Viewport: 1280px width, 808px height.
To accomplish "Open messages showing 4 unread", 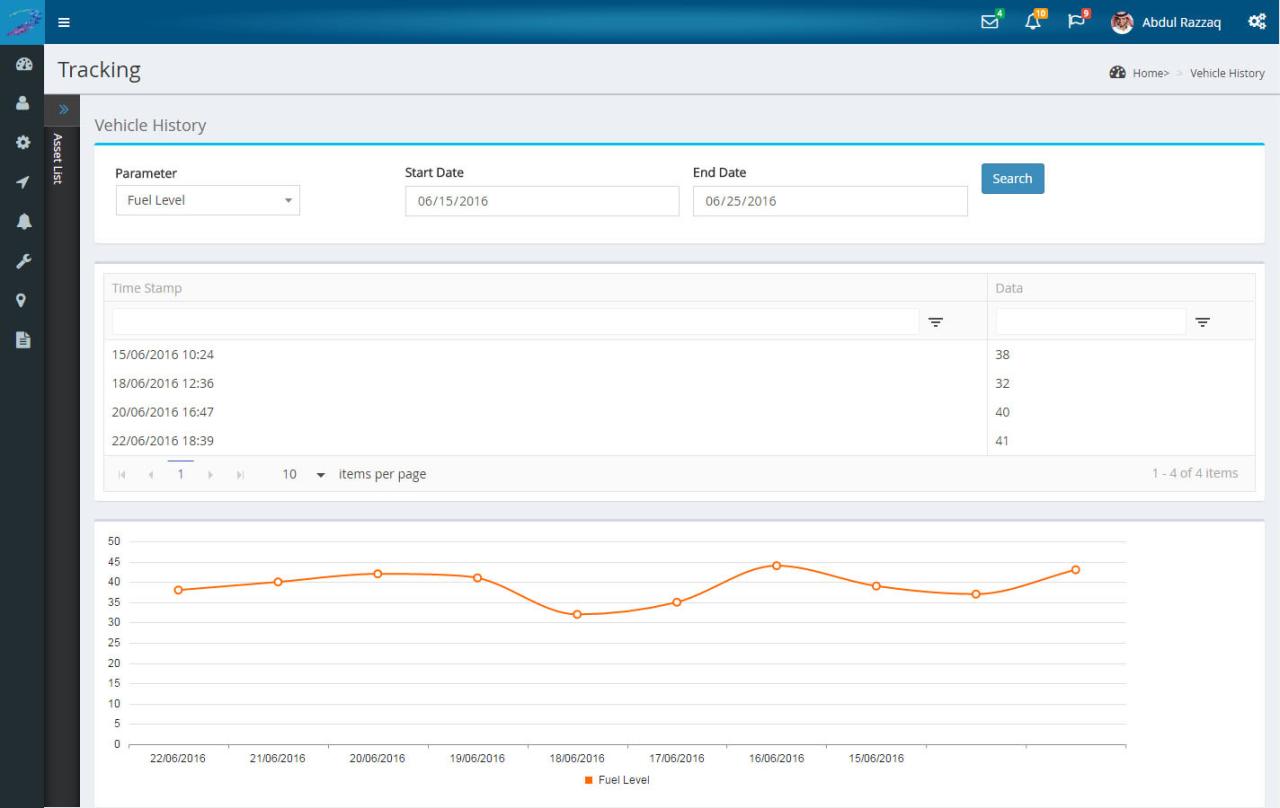I will click(x=988, y=22).
